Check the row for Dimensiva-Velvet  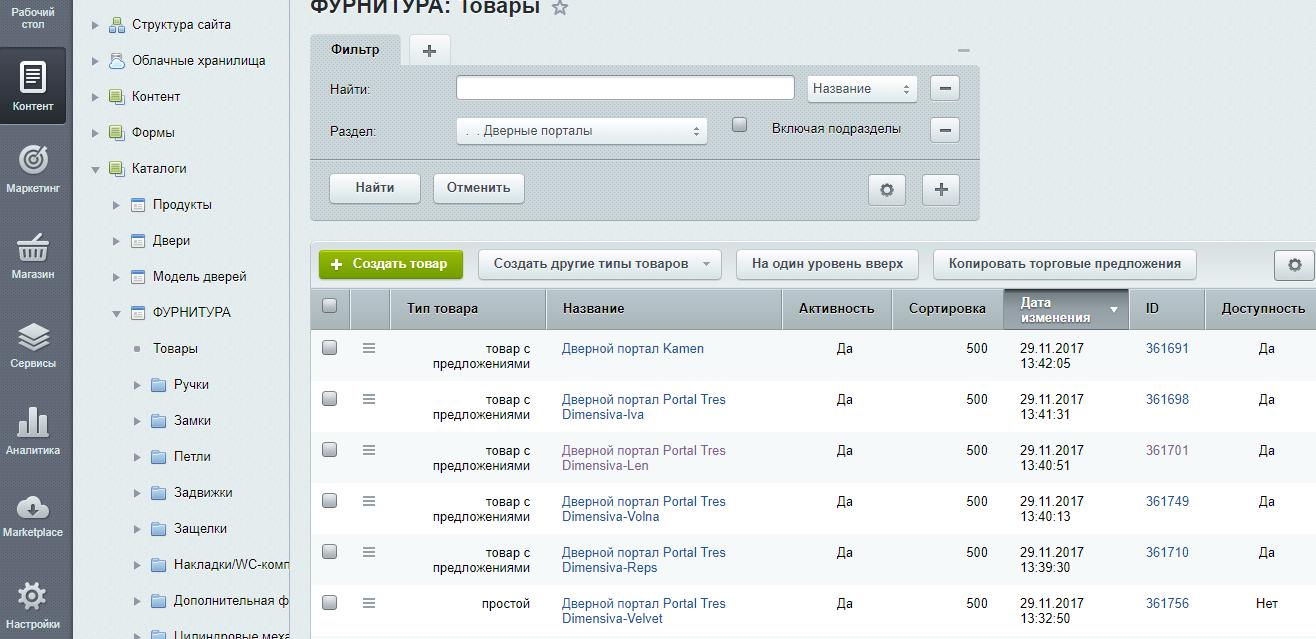click(329, 603)
